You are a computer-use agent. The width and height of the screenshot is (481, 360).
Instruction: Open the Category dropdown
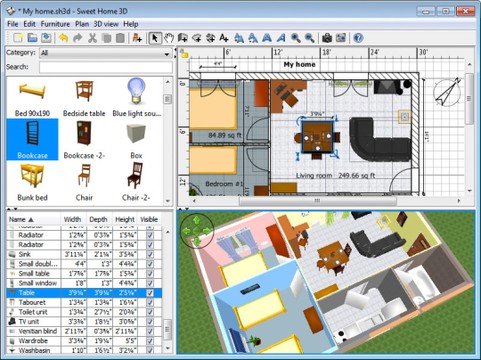coord(105,53)
